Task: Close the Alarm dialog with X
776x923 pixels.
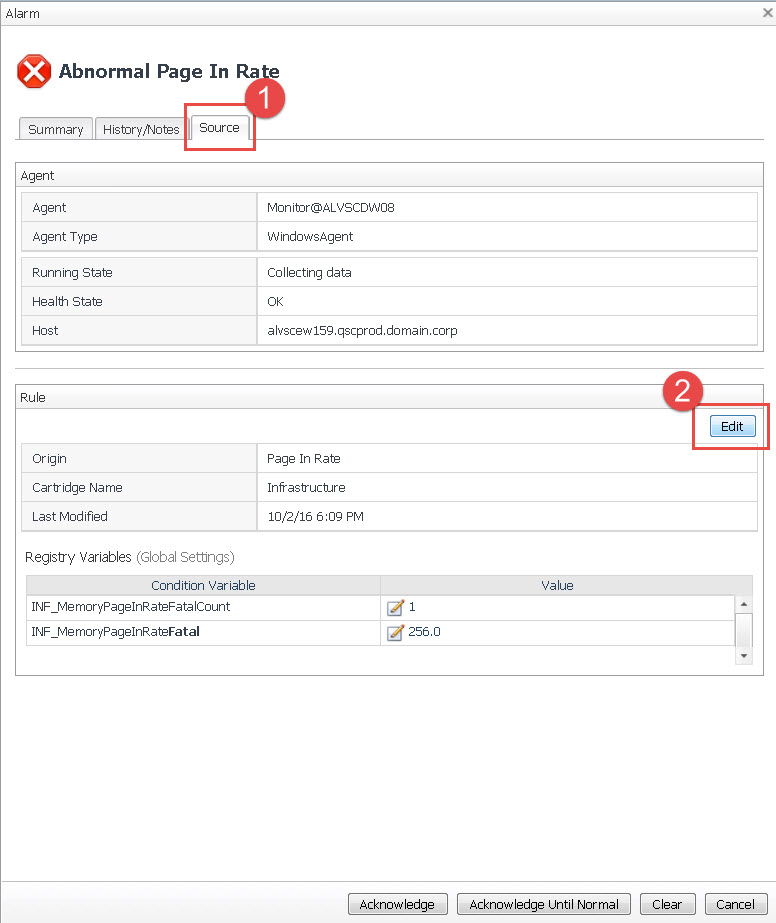Action: [766, 13]
